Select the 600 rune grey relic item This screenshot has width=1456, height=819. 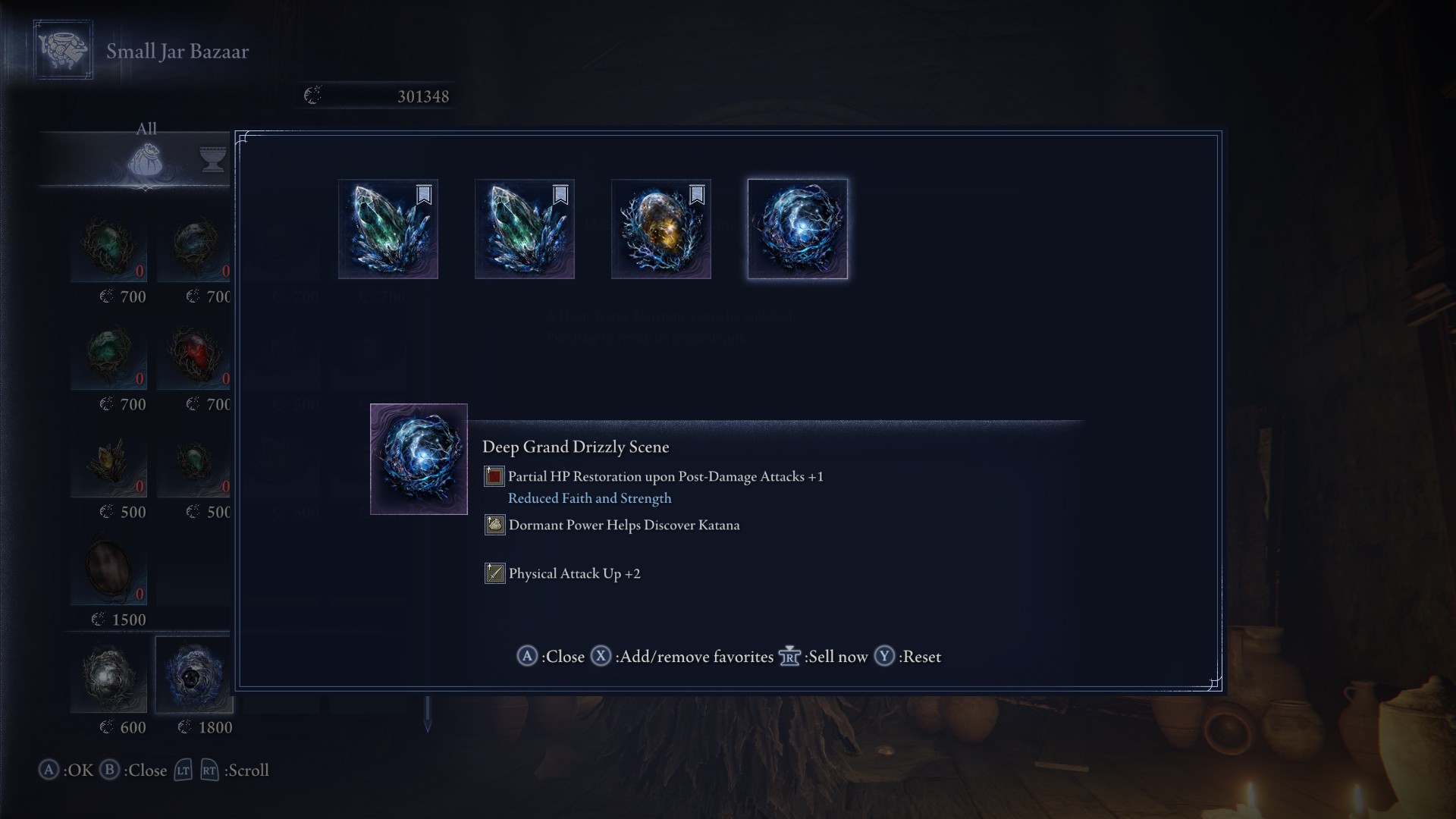point(108,675)
